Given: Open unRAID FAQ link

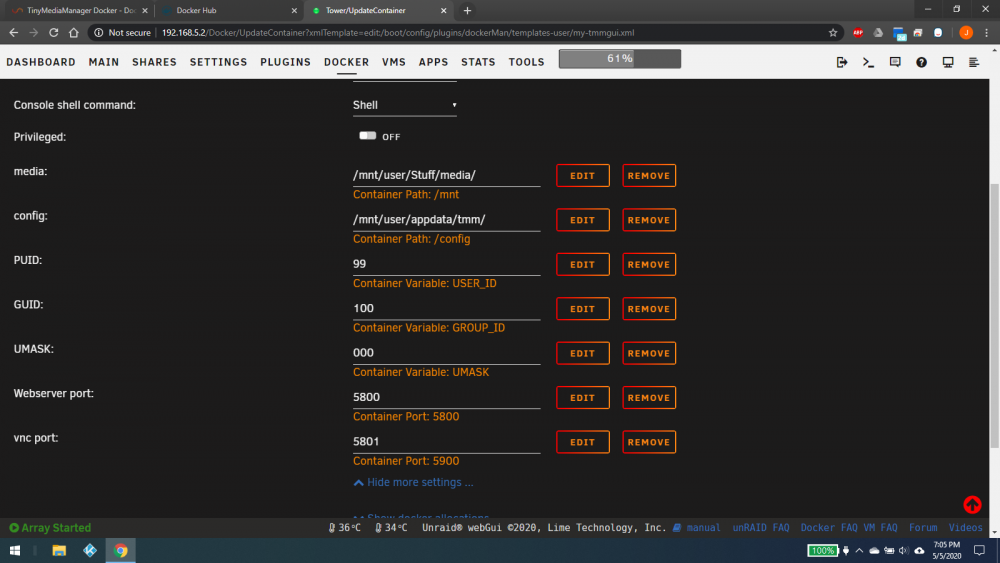Looking at the screenshot, I should click(761, 527).
